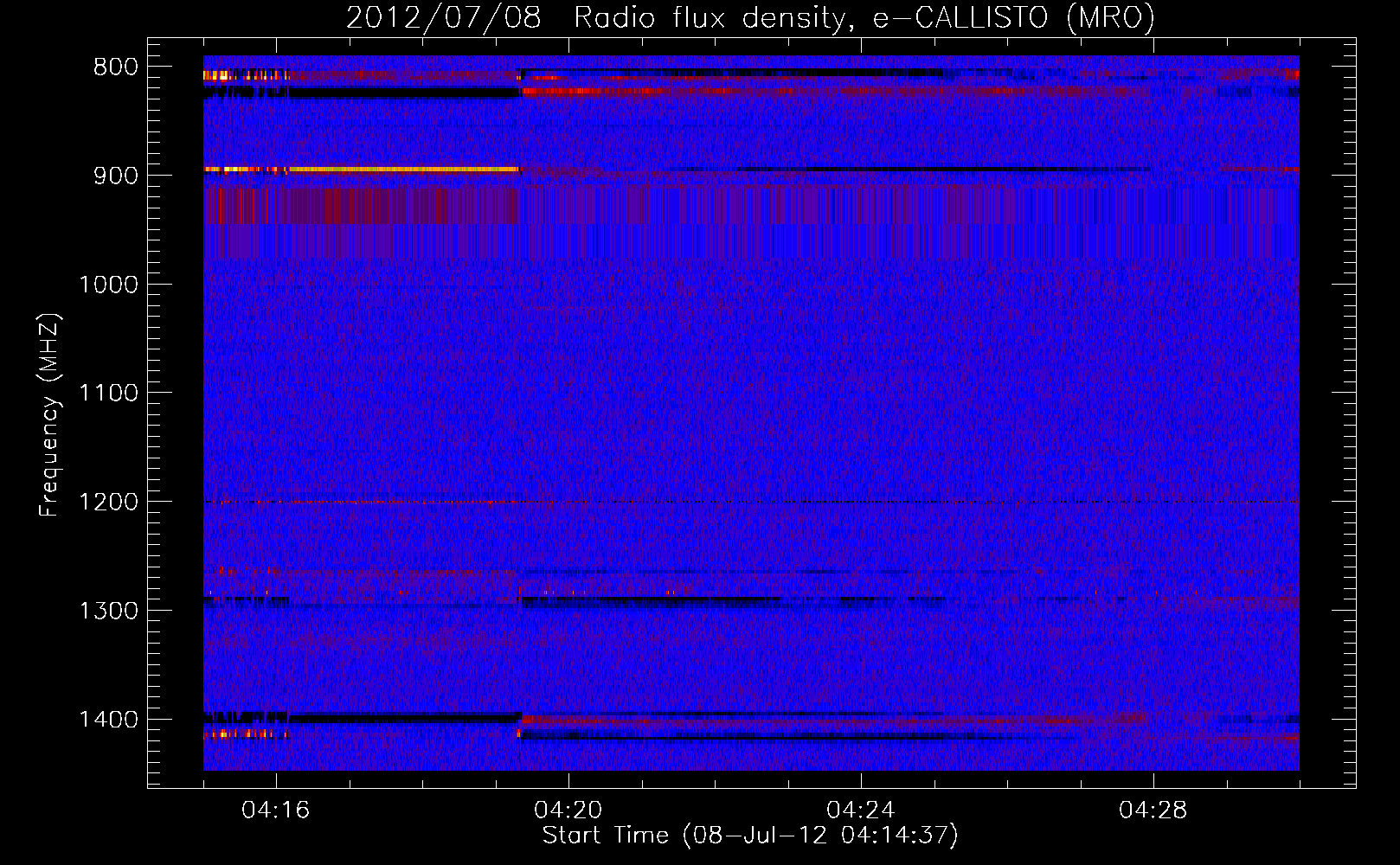
Task: Click the yellow-white burst at 800 MHz start
Action: point(246,75)
